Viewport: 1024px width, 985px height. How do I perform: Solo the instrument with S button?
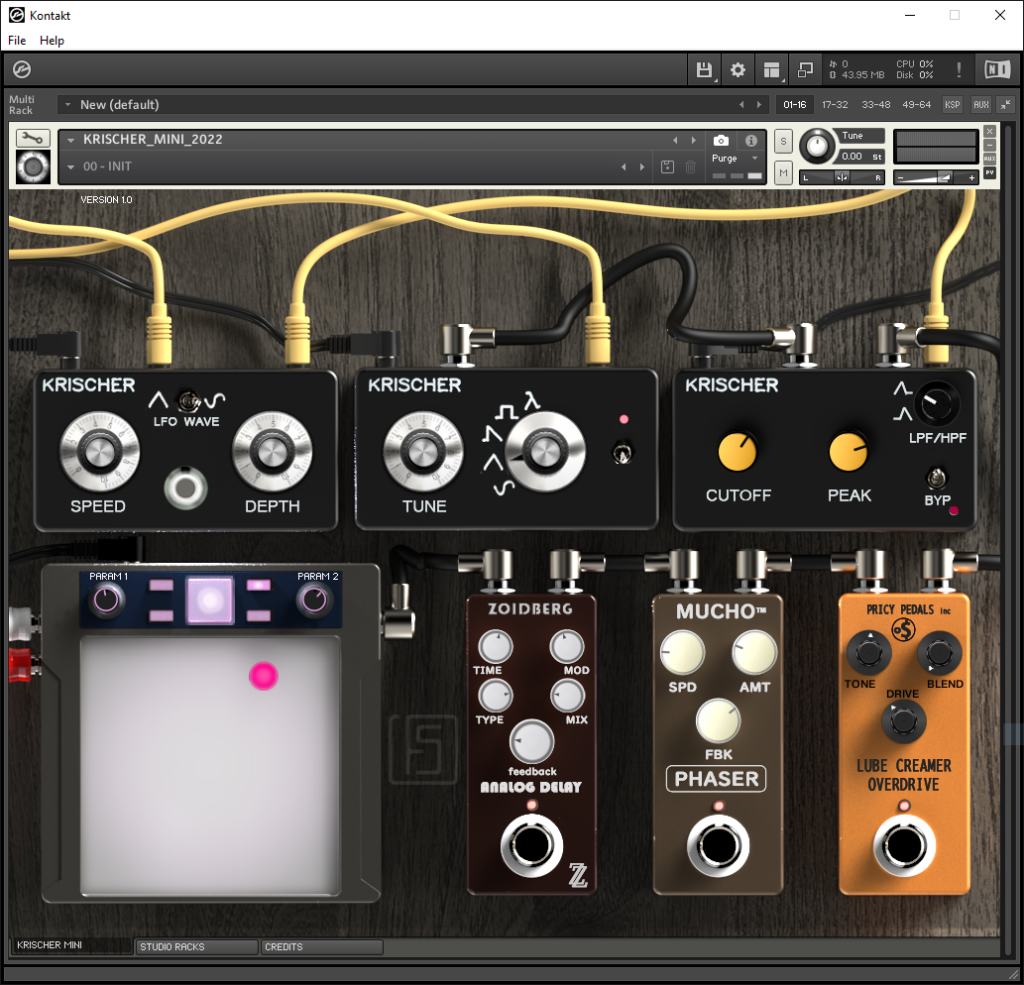(783, 141)
